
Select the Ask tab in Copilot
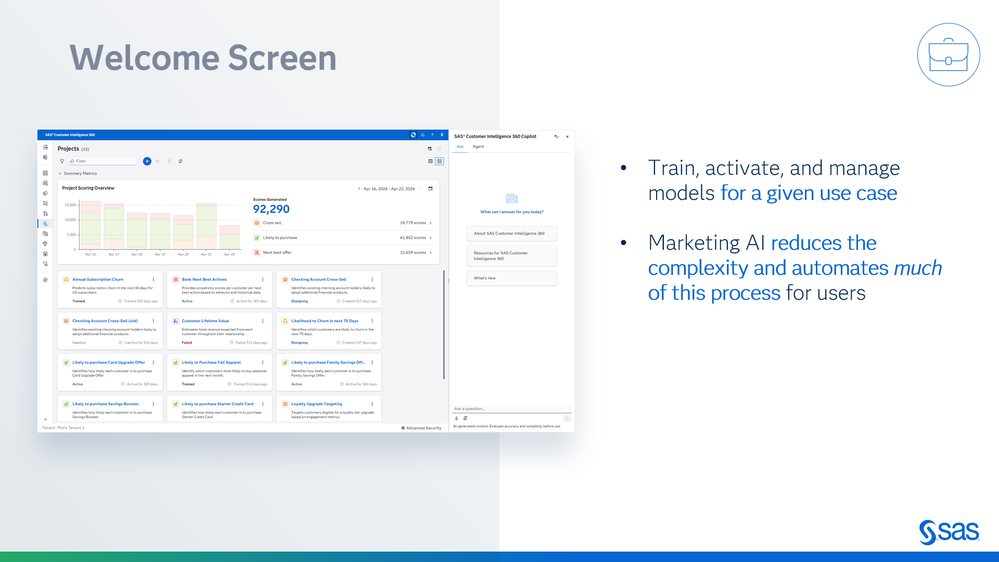click(x=460, y=147)
